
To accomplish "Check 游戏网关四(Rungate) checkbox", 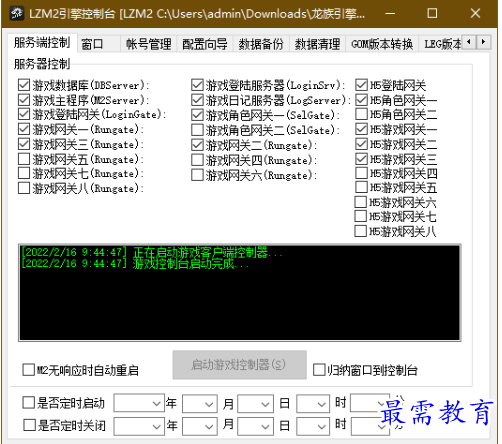I will point(197,160).
